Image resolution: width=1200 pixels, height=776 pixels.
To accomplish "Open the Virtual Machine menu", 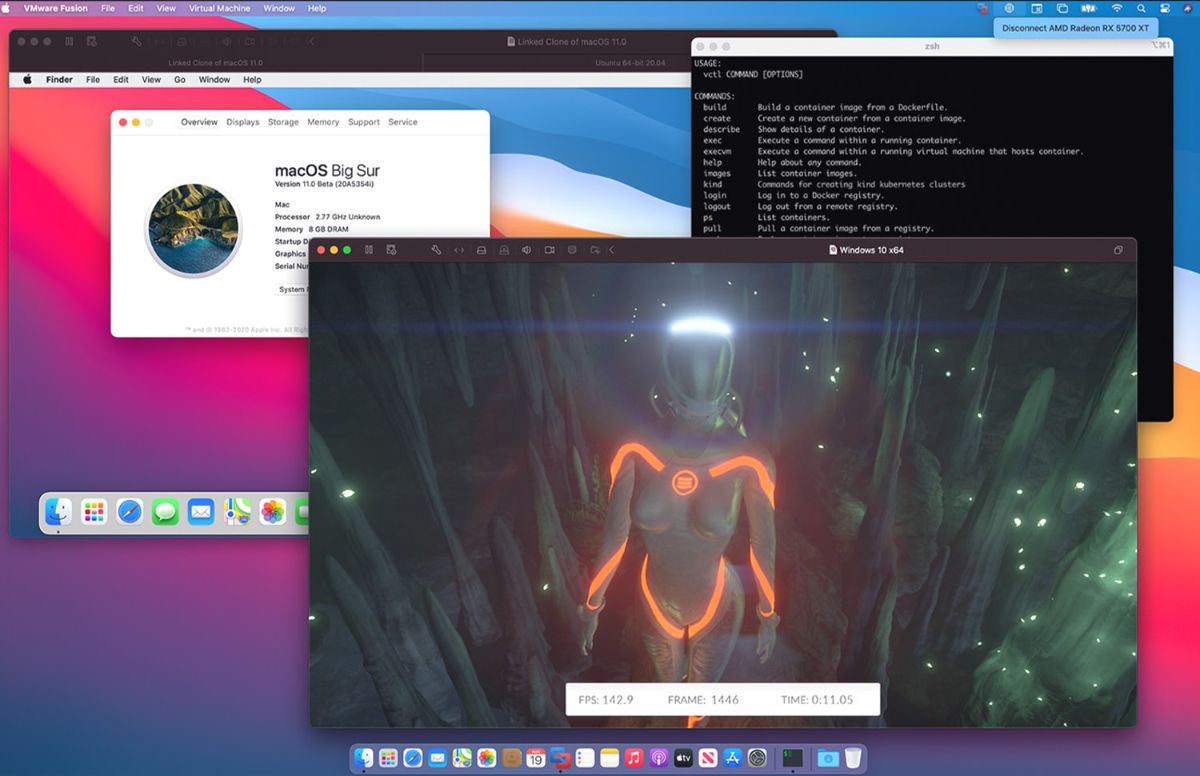I will (x=219, y=8).
